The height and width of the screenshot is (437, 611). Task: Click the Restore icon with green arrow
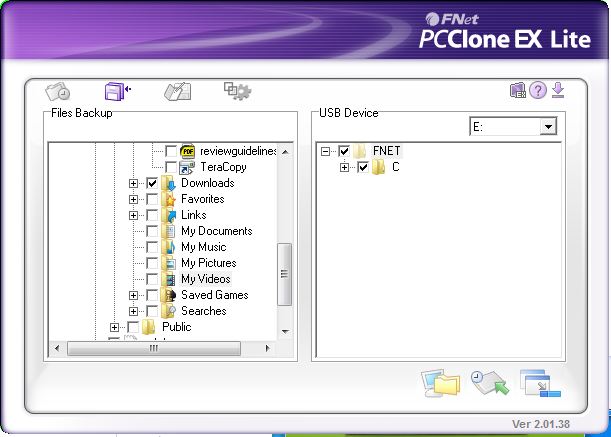(490, 383)
